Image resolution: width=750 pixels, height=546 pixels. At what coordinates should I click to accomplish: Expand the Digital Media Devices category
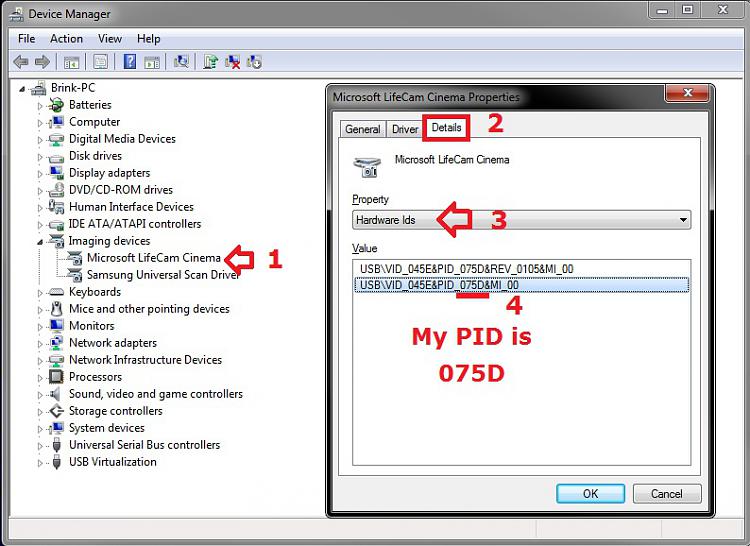pos(40,140)
